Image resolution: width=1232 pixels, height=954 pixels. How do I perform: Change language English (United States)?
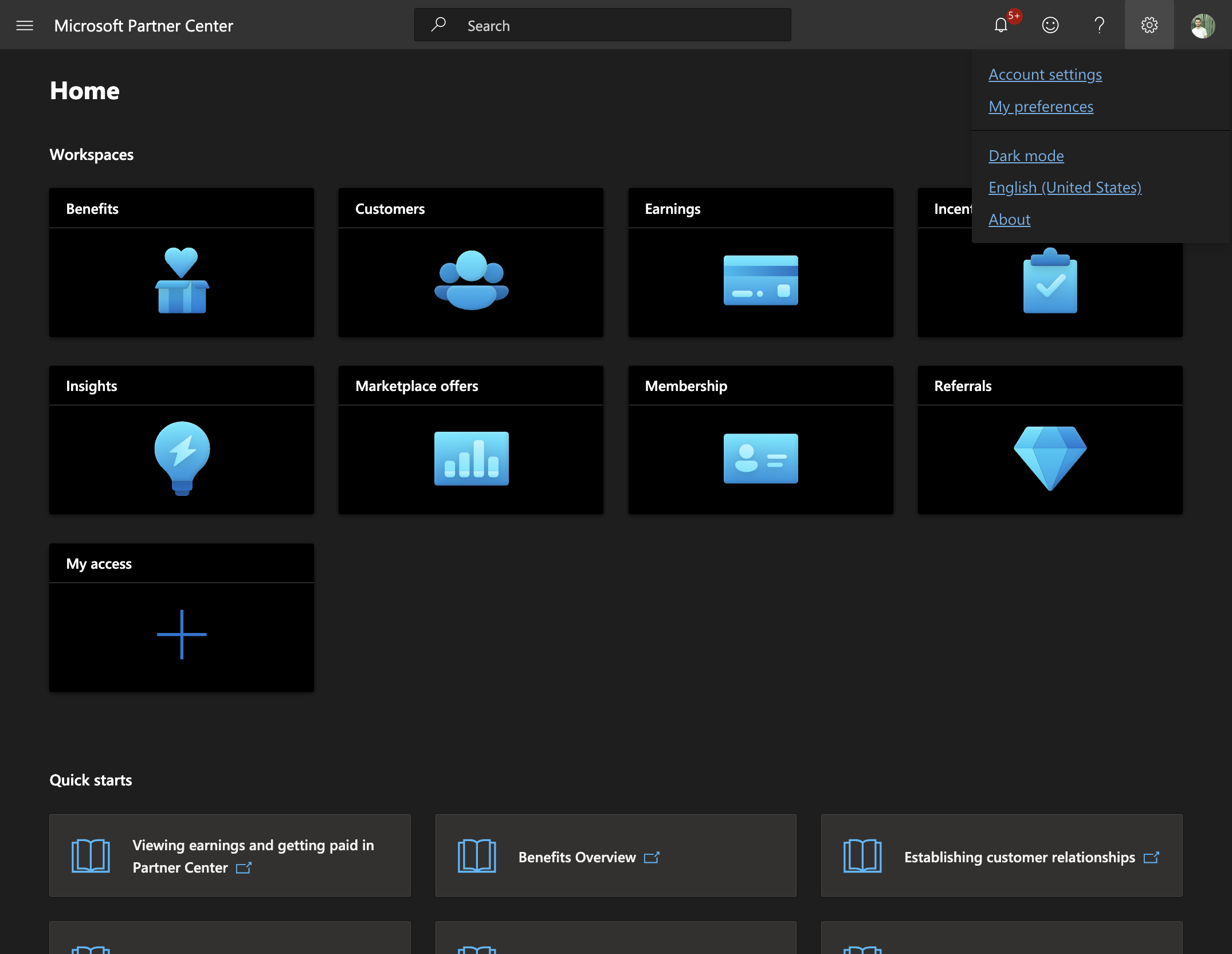point(1065,187)
